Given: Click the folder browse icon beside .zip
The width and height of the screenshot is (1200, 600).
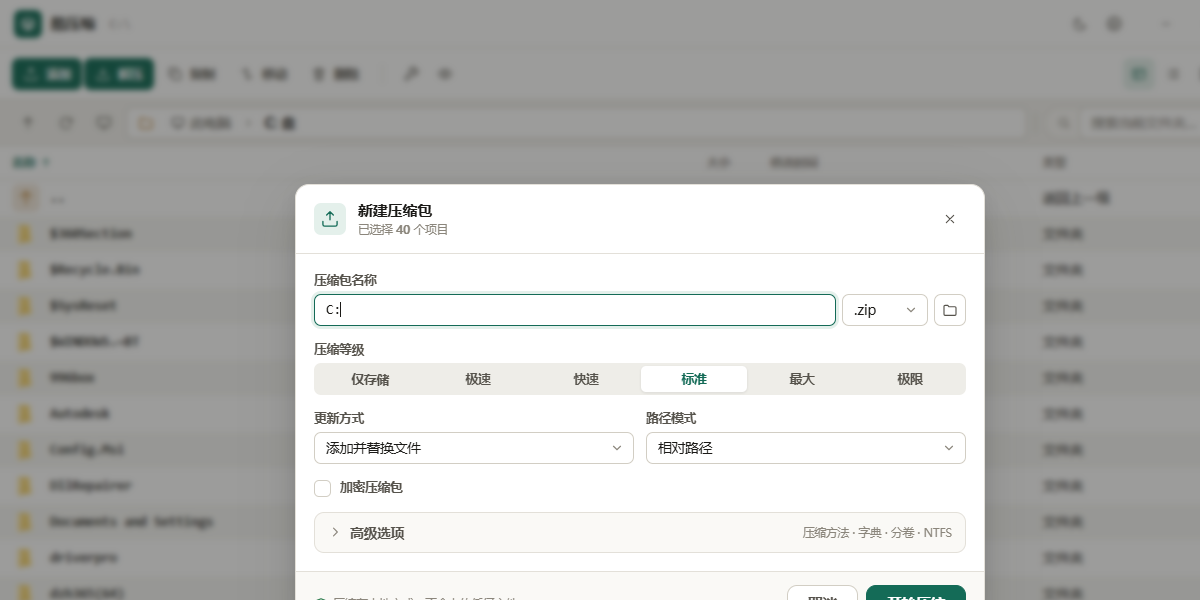Looking at the screenshot, I should 950,310.
